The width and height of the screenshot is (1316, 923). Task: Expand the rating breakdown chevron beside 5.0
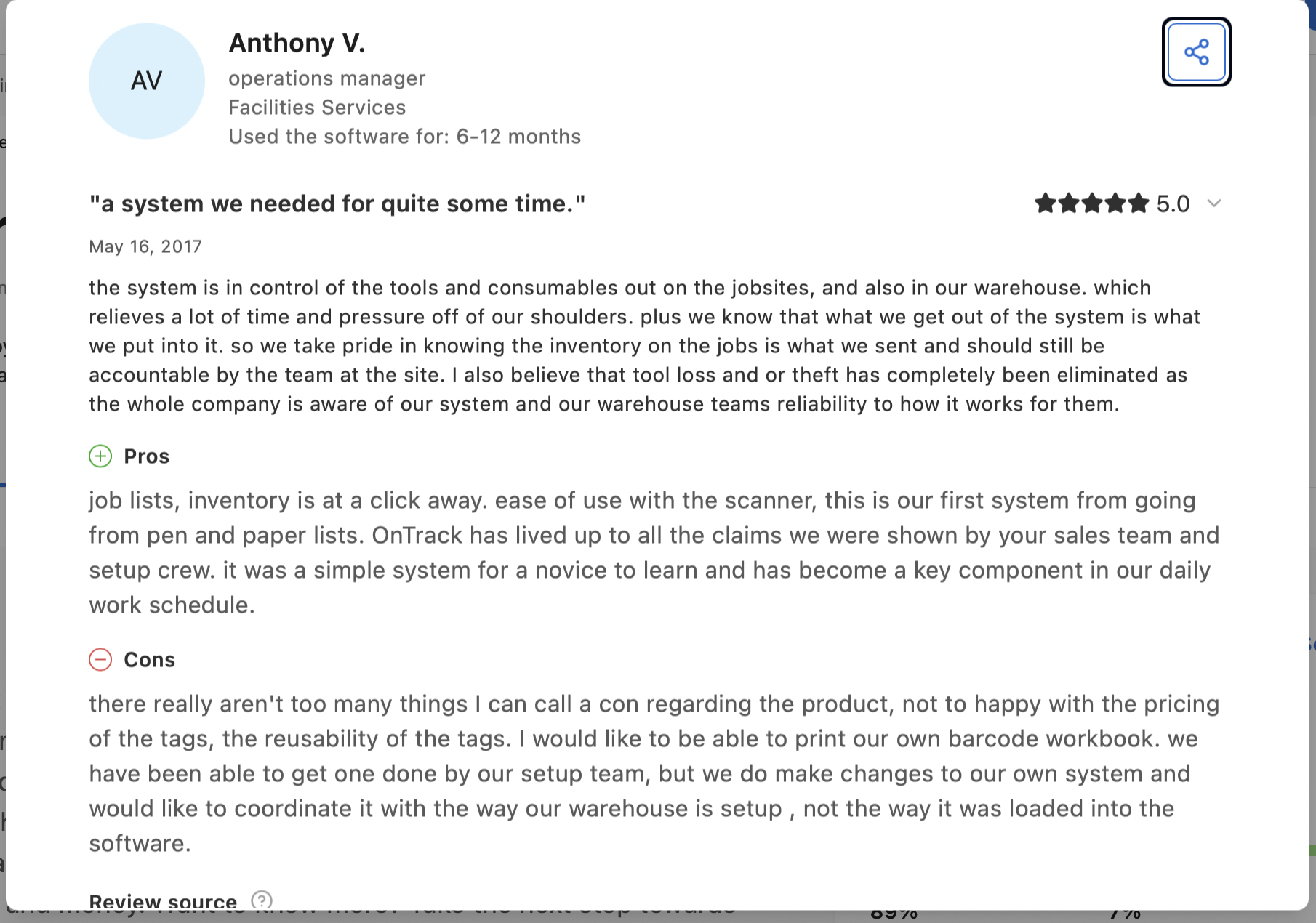coord(1213,203)
